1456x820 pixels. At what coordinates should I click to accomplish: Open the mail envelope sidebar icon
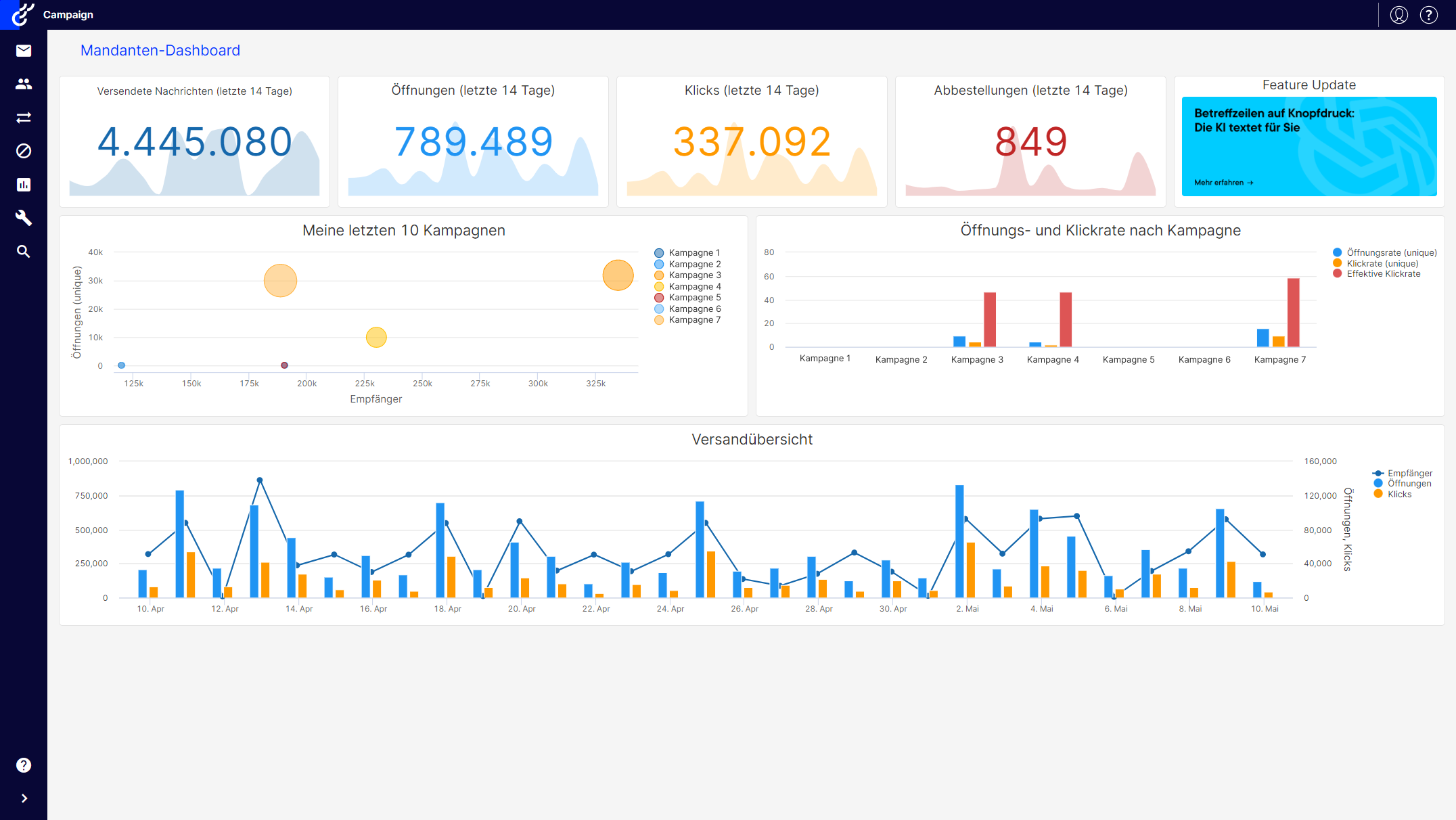click(x=24, y=51)
